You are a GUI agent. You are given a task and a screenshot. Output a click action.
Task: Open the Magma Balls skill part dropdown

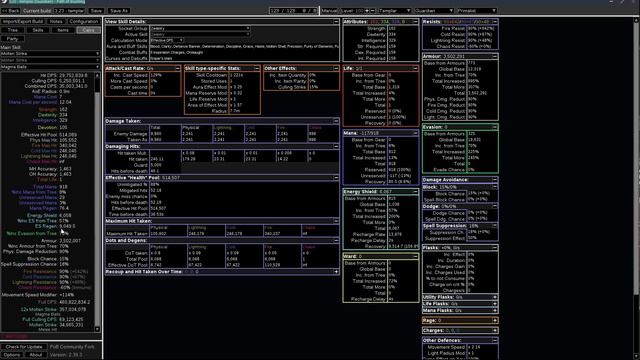click(50, 67)
